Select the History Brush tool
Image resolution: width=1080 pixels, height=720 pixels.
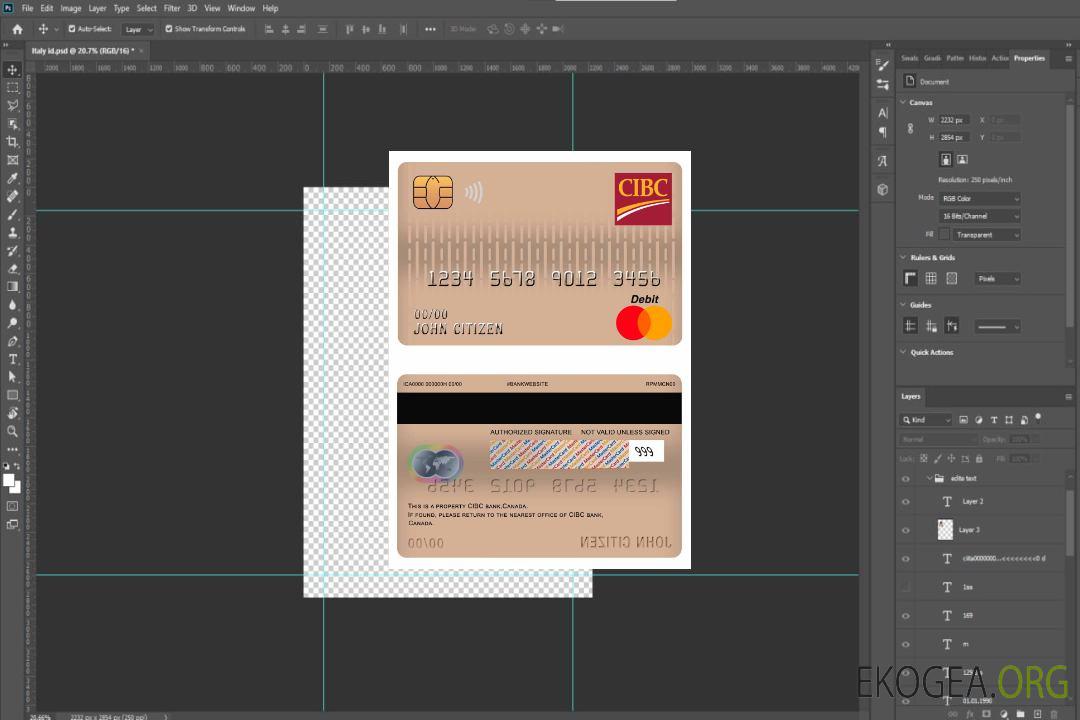coord(12,251)
